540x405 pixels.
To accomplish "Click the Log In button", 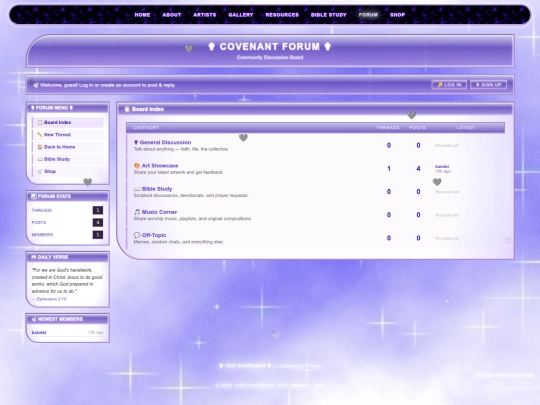I will click(x=449, y=85).
